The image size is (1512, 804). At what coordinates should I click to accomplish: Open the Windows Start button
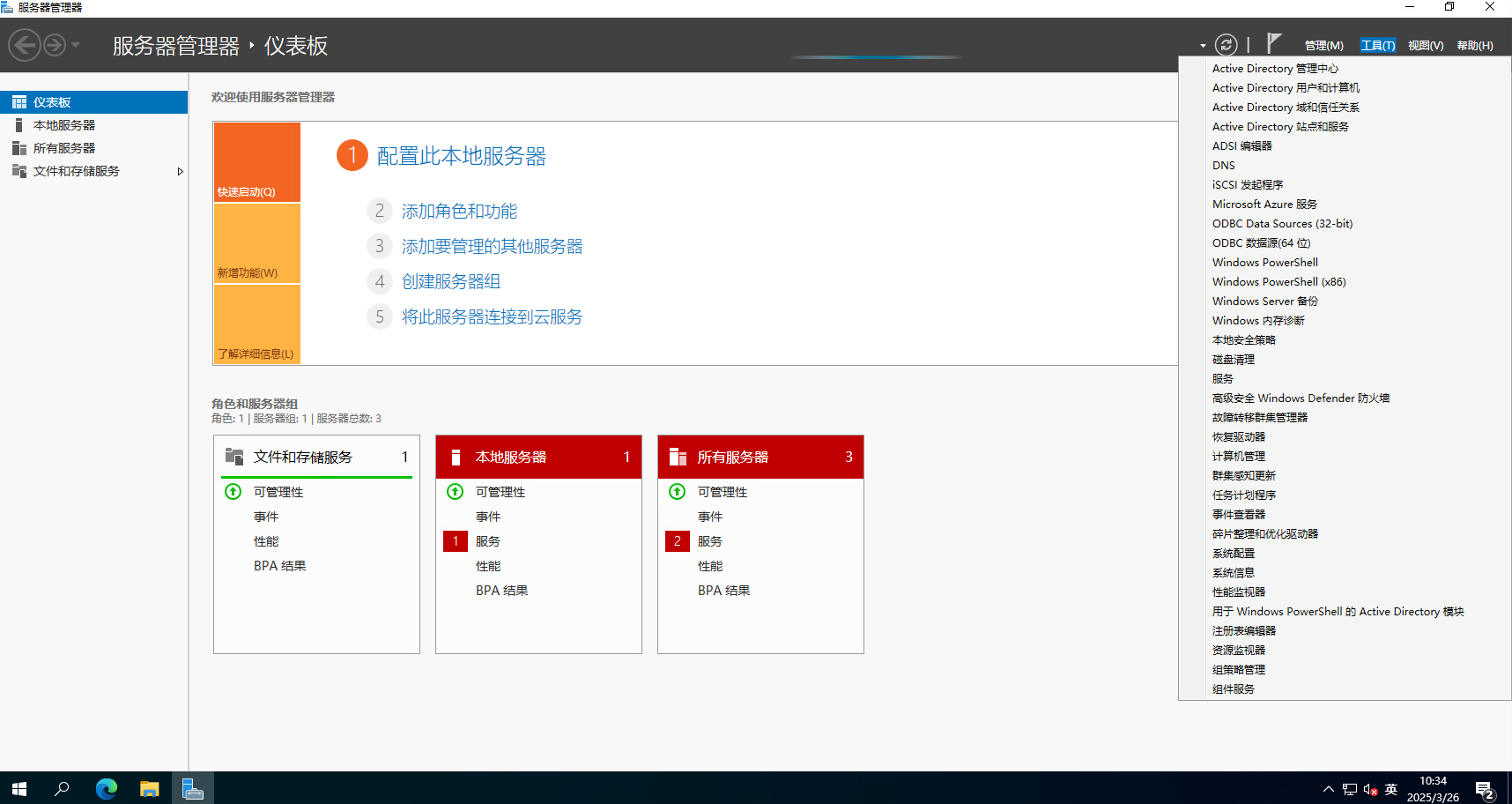19,788
